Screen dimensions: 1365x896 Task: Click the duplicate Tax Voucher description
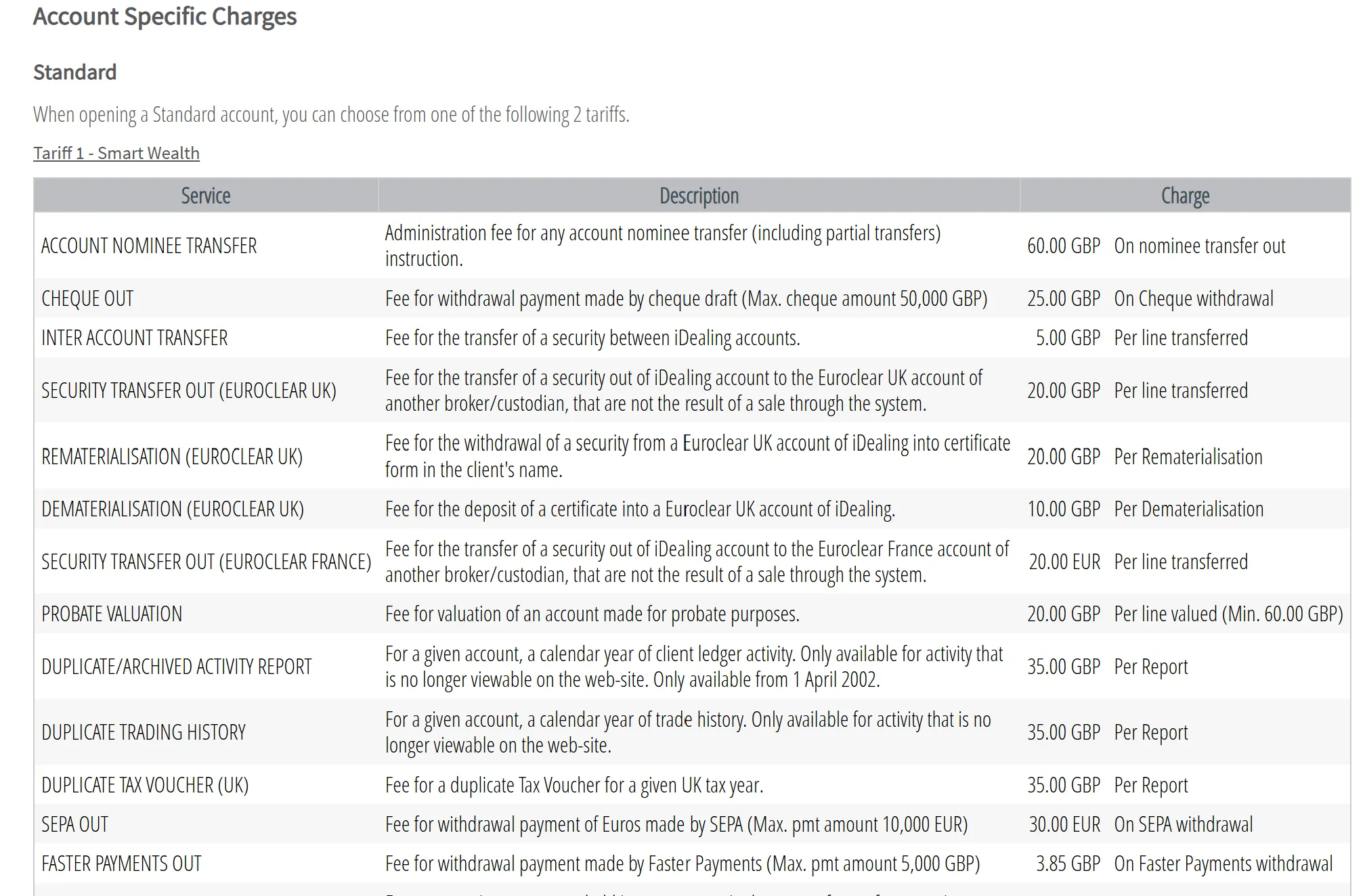(x=574, y=785)
